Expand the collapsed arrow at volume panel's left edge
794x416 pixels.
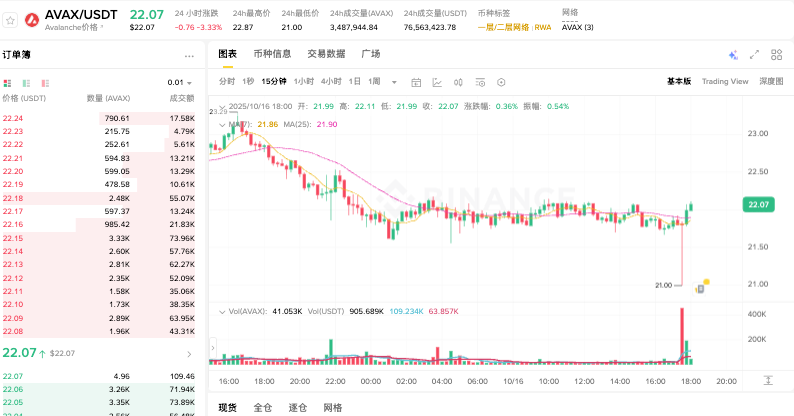(x=213, y=348)
